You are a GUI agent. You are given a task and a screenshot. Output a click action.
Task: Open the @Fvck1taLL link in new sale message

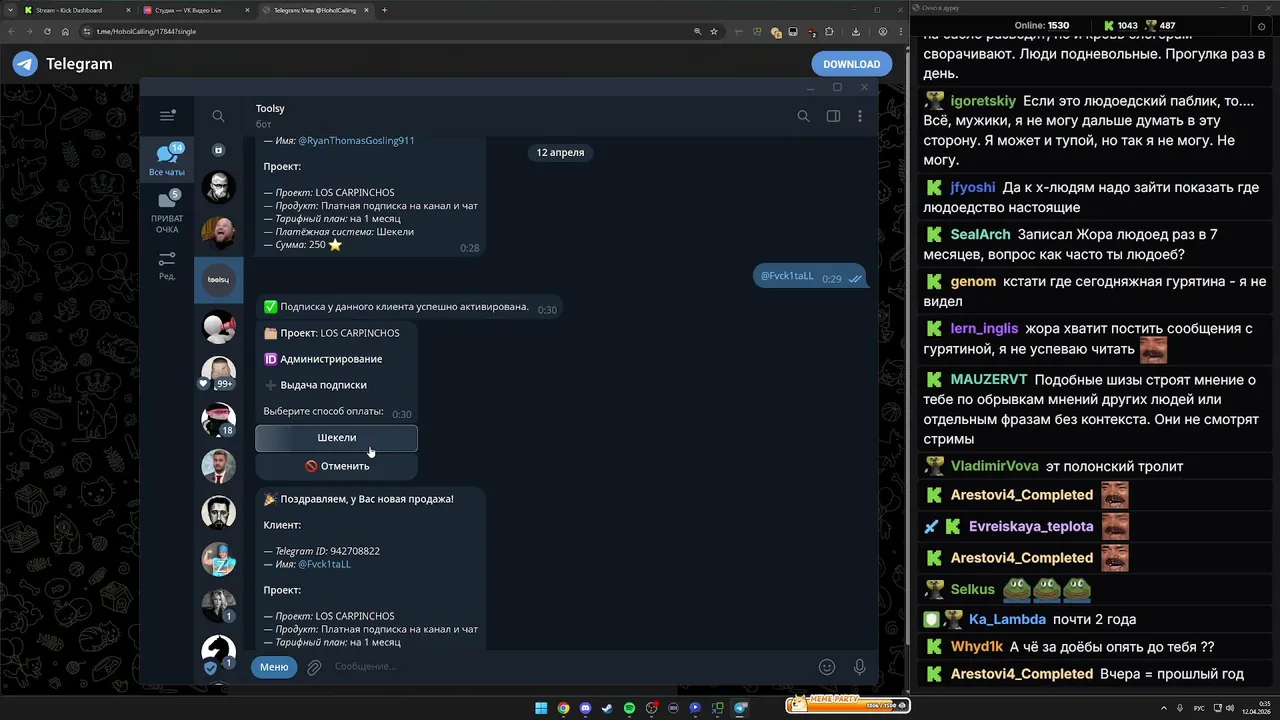point(324,564)
